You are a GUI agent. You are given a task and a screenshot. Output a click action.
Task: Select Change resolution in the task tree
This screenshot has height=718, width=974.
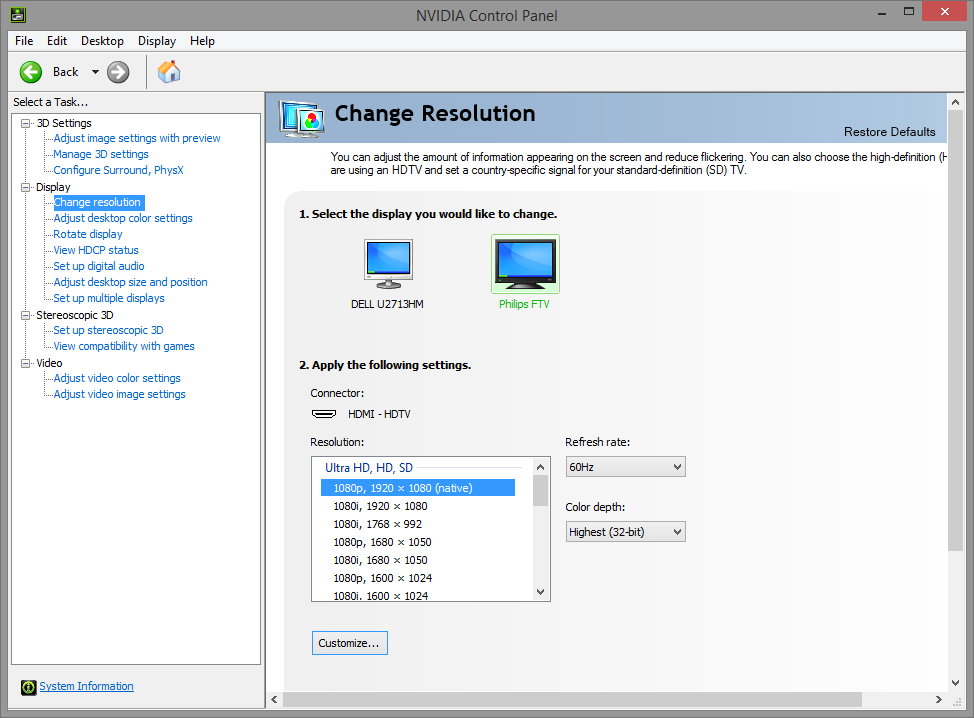[x=98, y=202]
